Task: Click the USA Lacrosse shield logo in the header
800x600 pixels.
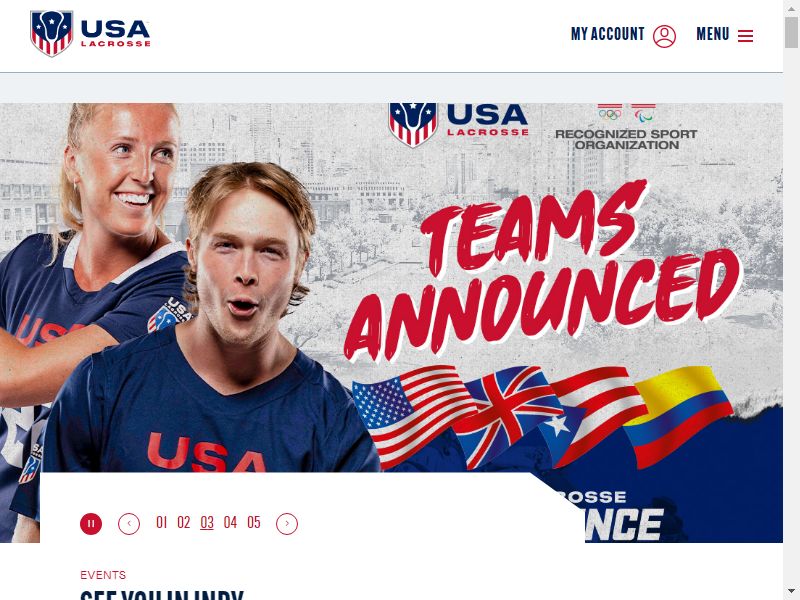Action: click(x=51, y=33)
